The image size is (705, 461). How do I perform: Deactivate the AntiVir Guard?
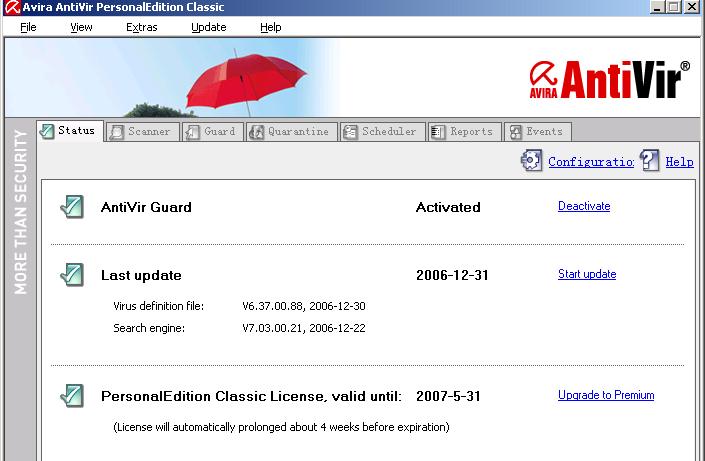coord(584,206)
